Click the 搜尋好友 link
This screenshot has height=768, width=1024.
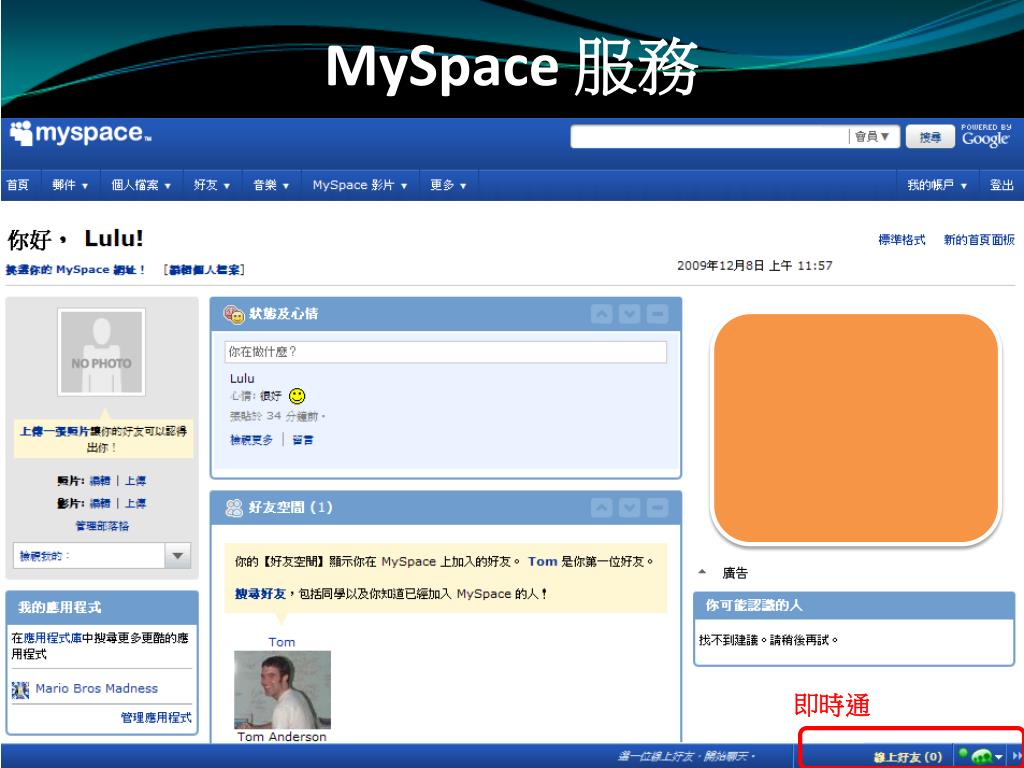click(261, 594)
